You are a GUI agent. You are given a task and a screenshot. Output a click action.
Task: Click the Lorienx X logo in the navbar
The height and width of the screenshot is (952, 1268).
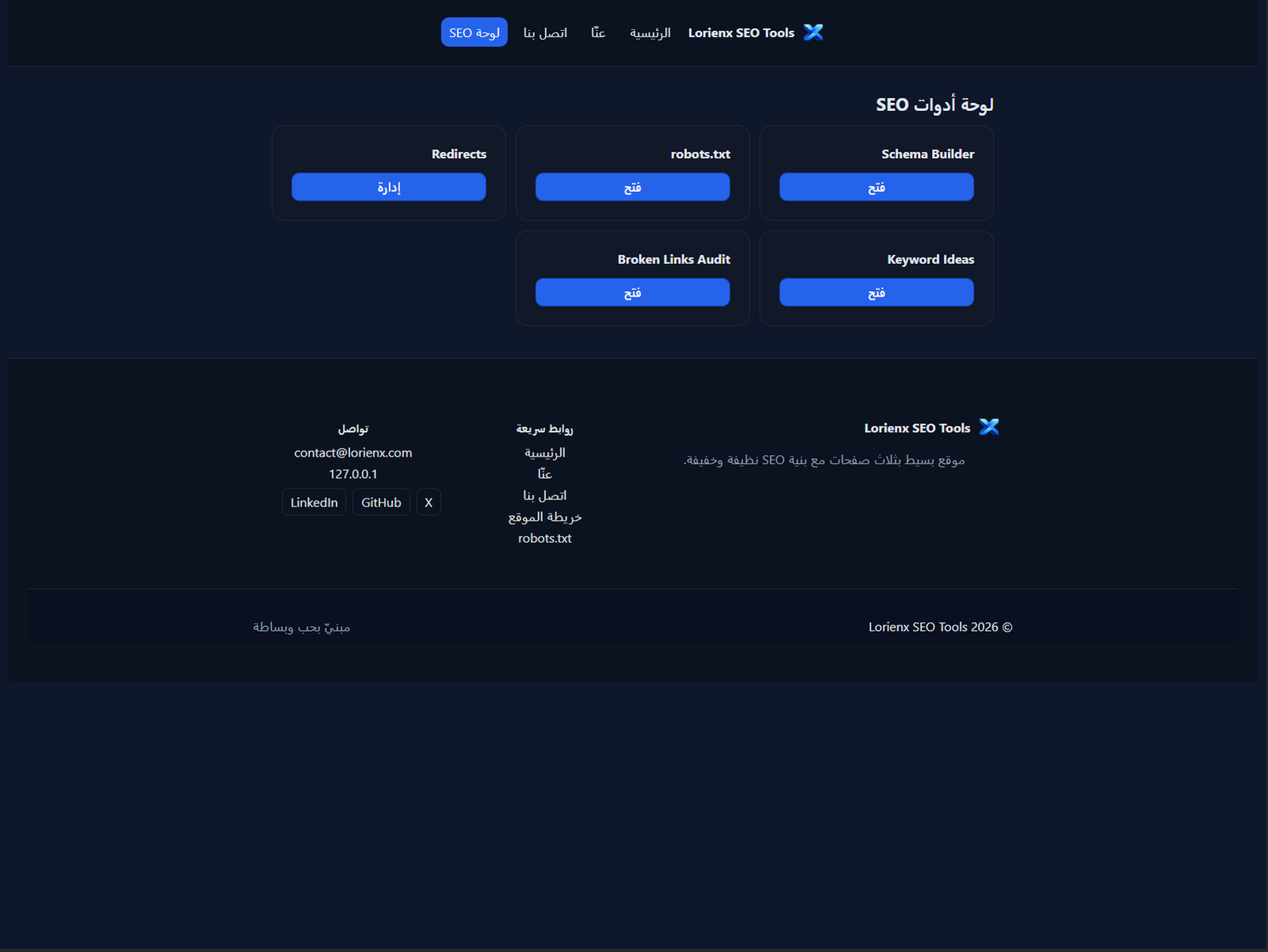(x=813, y=32)
